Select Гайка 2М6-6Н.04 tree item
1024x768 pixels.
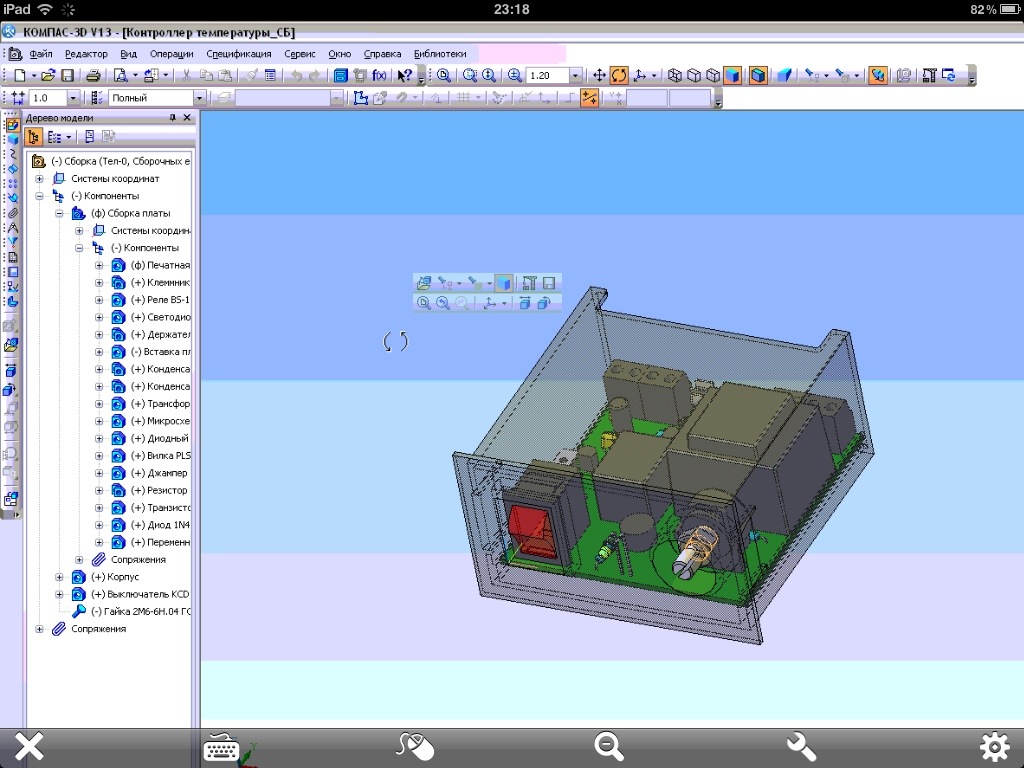140,611
